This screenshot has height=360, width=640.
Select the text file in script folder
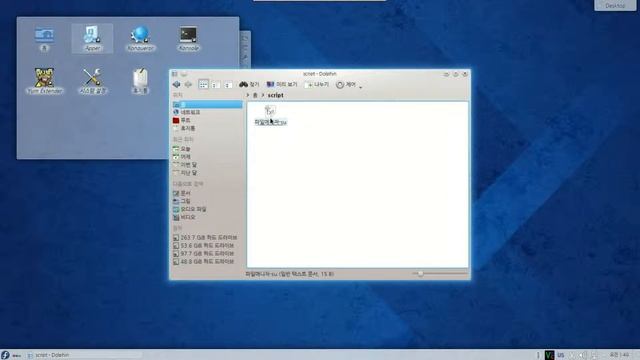coord(271,115)
